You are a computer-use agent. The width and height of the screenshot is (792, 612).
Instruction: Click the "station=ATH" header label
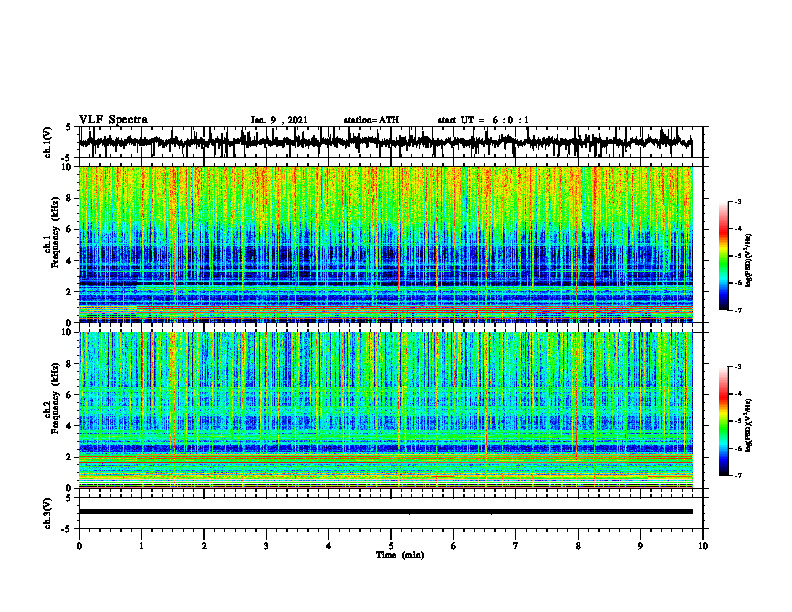click(371, 120)
